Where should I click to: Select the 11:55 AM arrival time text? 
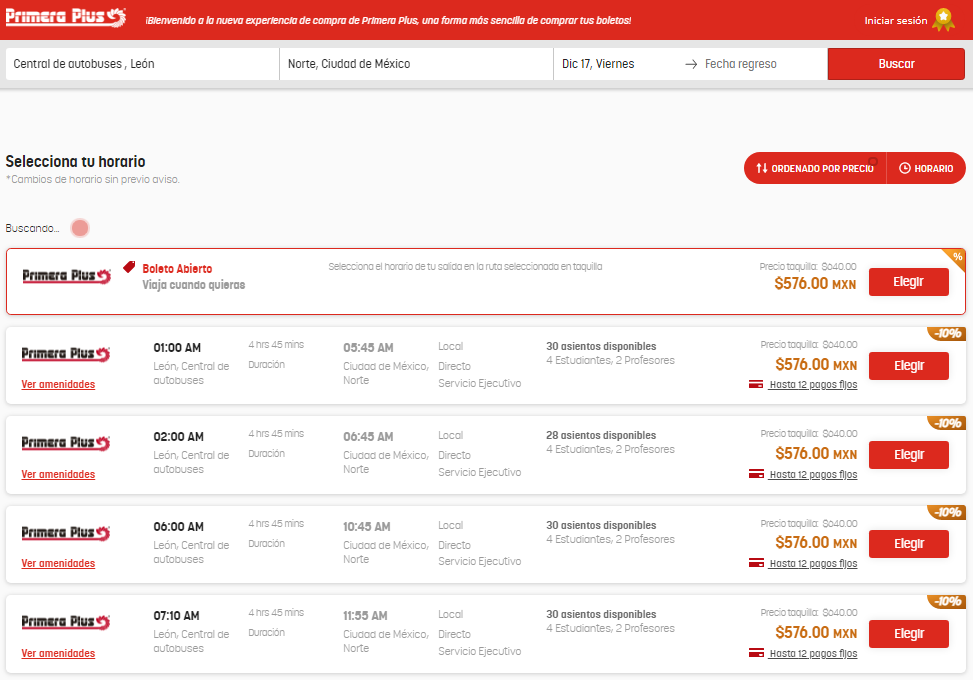[x=365, y=616]
